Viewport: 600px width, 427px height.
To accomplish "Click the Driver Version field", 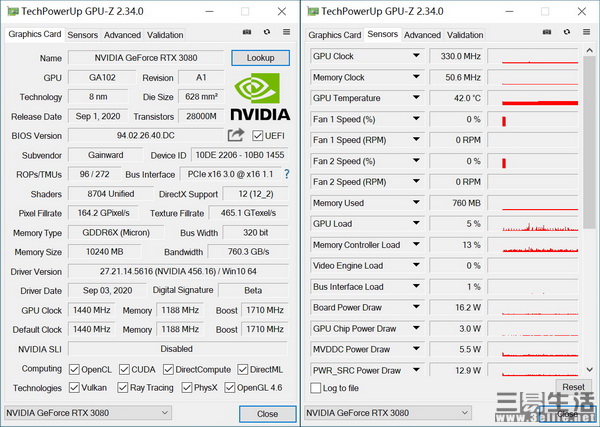I will [178, 271].
